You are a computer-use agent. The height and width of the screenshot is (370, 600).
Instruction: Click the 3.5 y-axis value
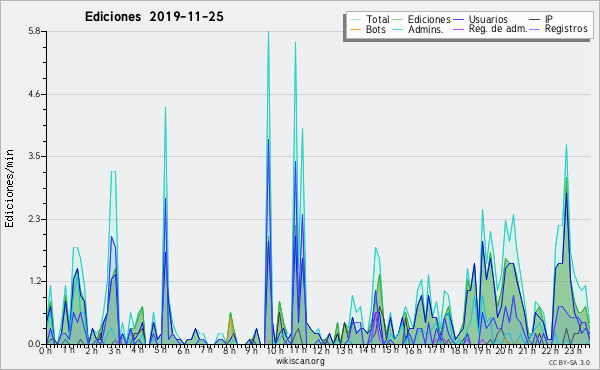34,156
